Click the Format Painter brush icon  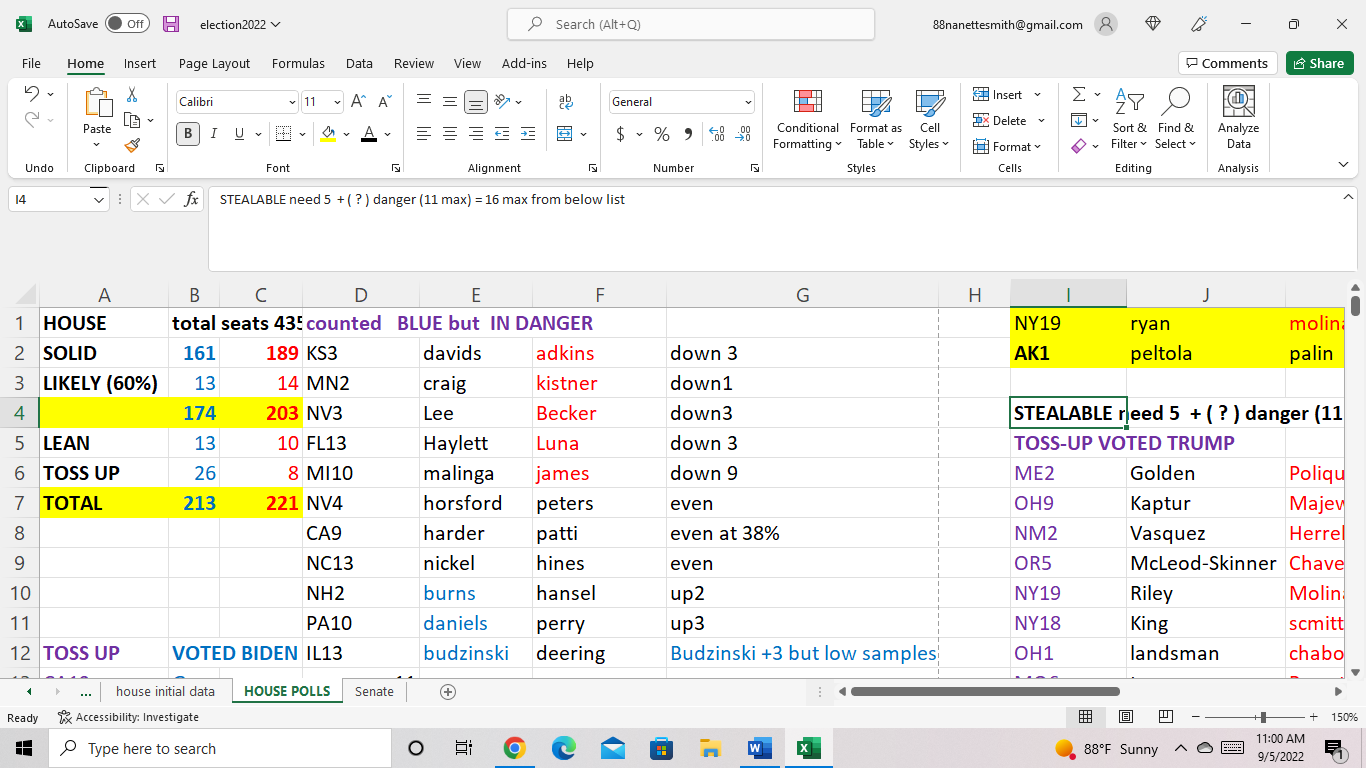point(132,145)
